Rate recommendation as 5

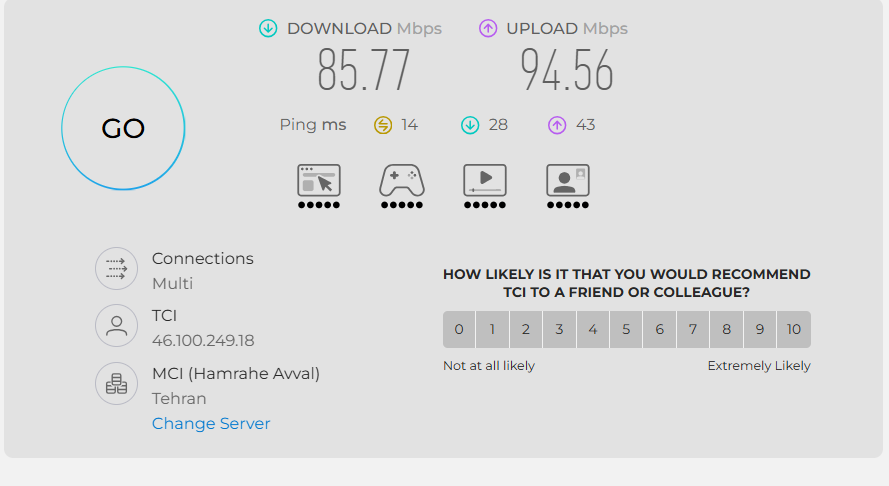click(x=626, y=329)
